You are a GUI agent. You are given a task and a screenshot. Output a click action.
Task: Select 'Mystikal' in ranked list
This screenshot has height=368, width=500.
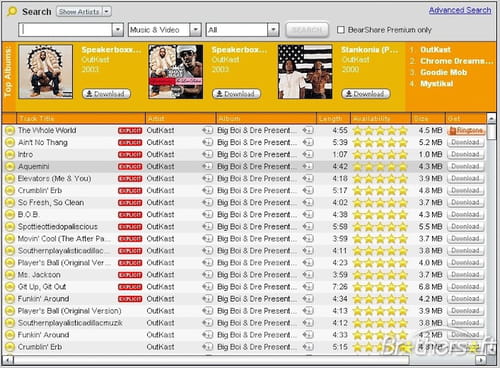436,84
